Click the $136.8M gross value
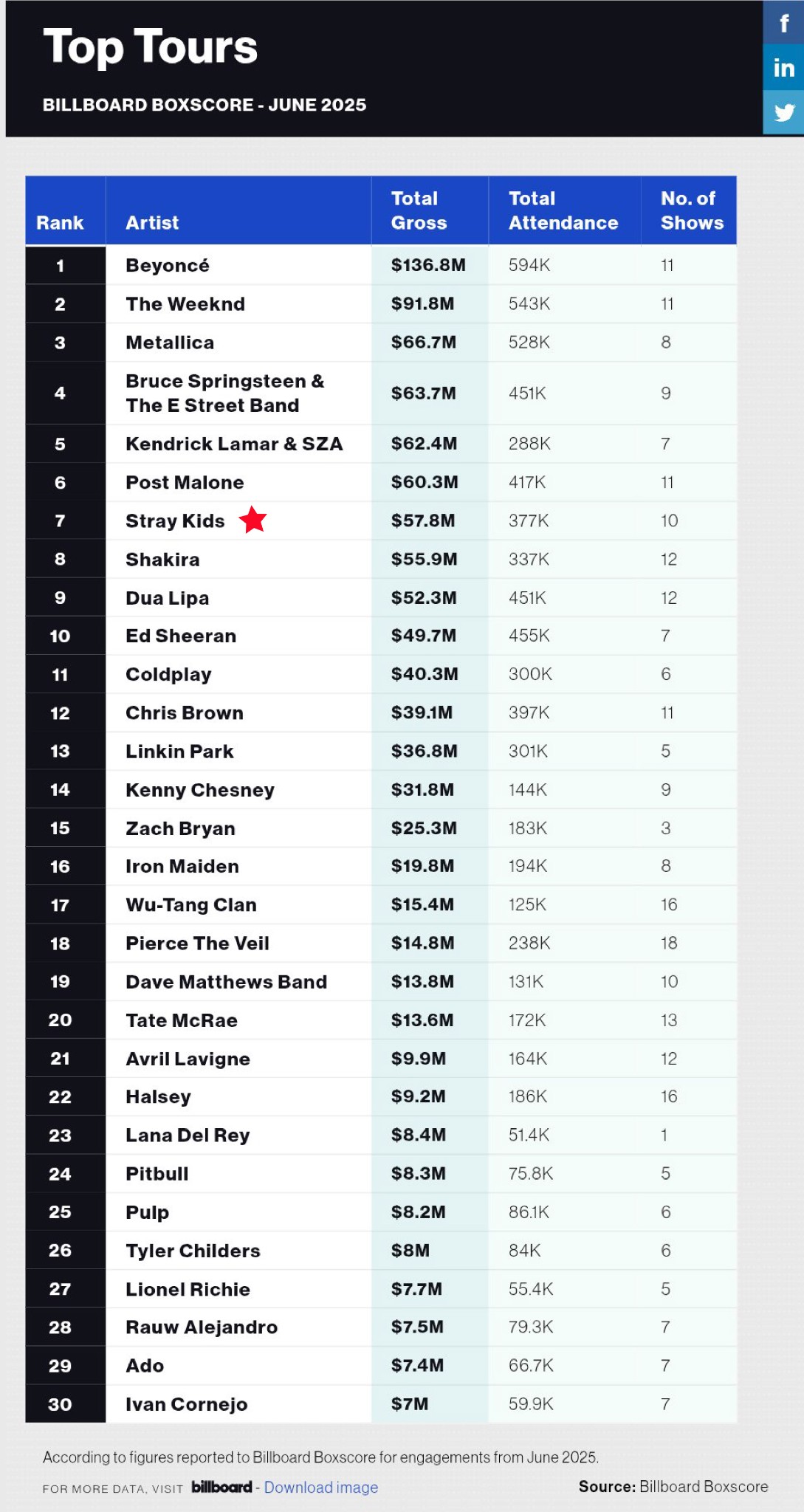Viewport: 804px width, 1512px height. pyautogui.click(x=428, y=265)
